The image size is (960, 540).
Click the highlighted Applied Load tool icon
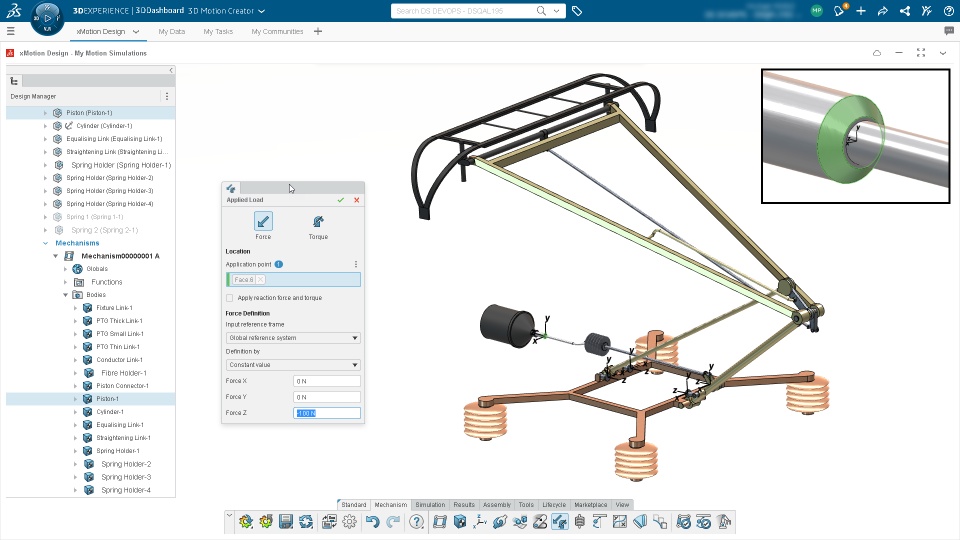pyautogui.click(x=560, y=522)
